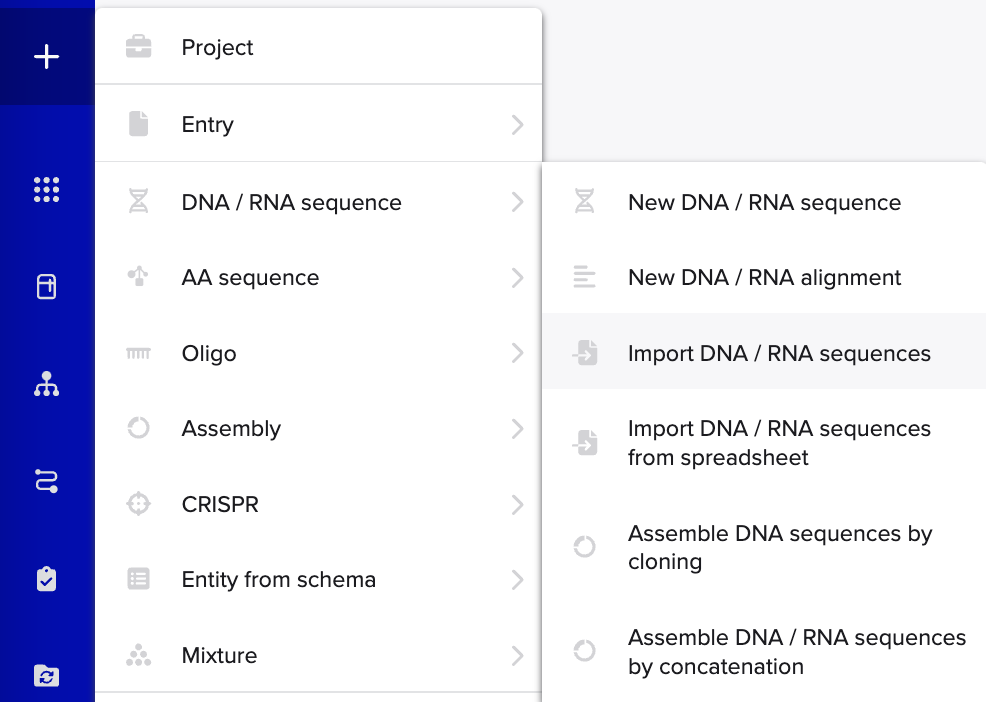
Task: Click the plus create button in sidebar
Action: [47, 57]
